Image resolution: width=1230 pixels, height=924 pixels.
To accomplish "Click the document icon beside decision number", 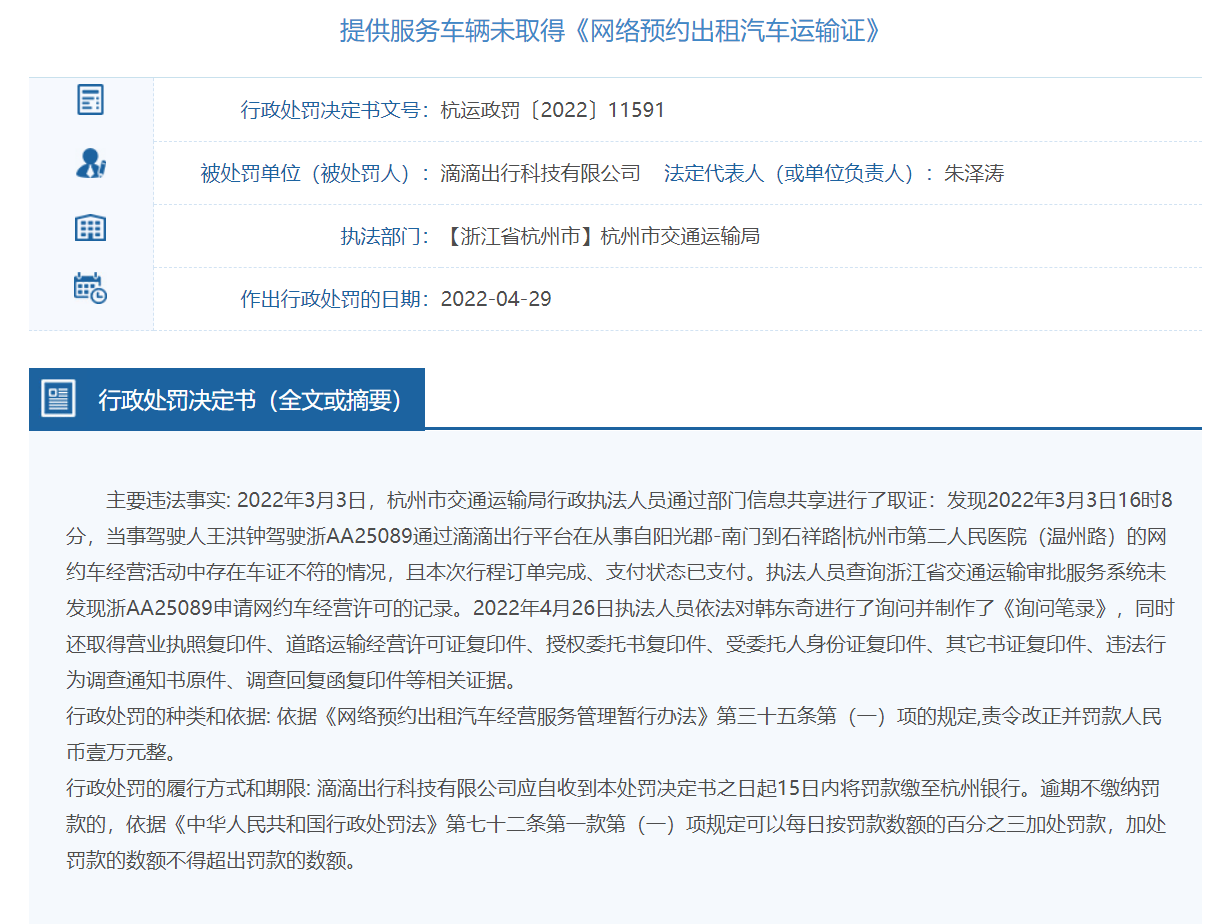I will click(90, 100).
